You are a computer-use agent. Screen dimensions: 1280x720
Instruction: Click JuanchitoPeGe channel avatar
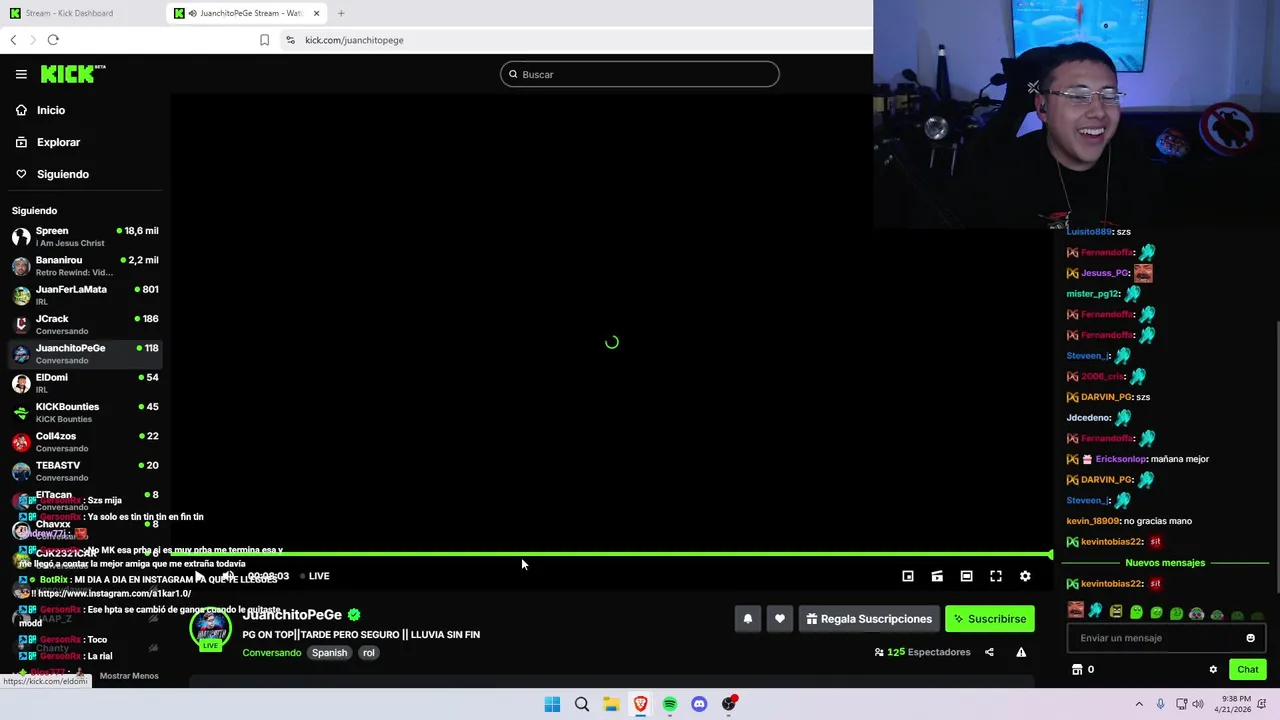click(210, 629)
